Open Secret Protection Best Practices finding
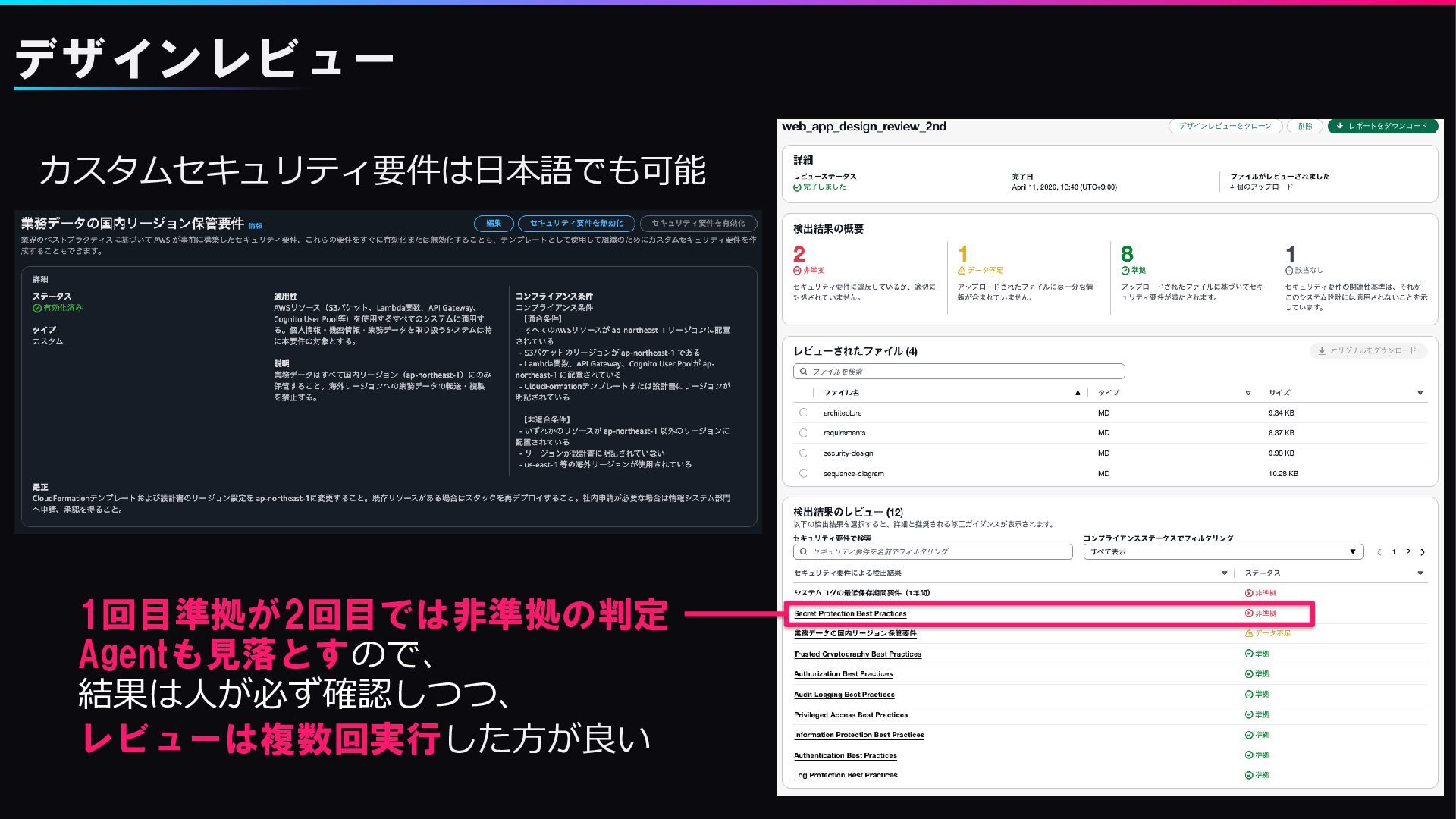Screen dimensions: 1456x819 click(x=849, y=613)
